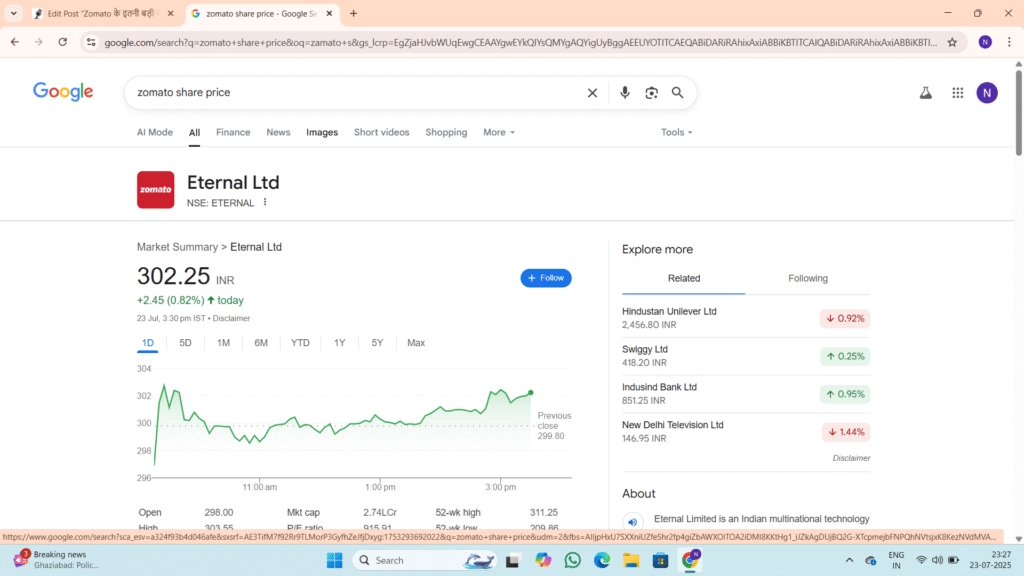This screenshot has height=576, width=1024.
Task: Reload the page
Action: (63, 42)
